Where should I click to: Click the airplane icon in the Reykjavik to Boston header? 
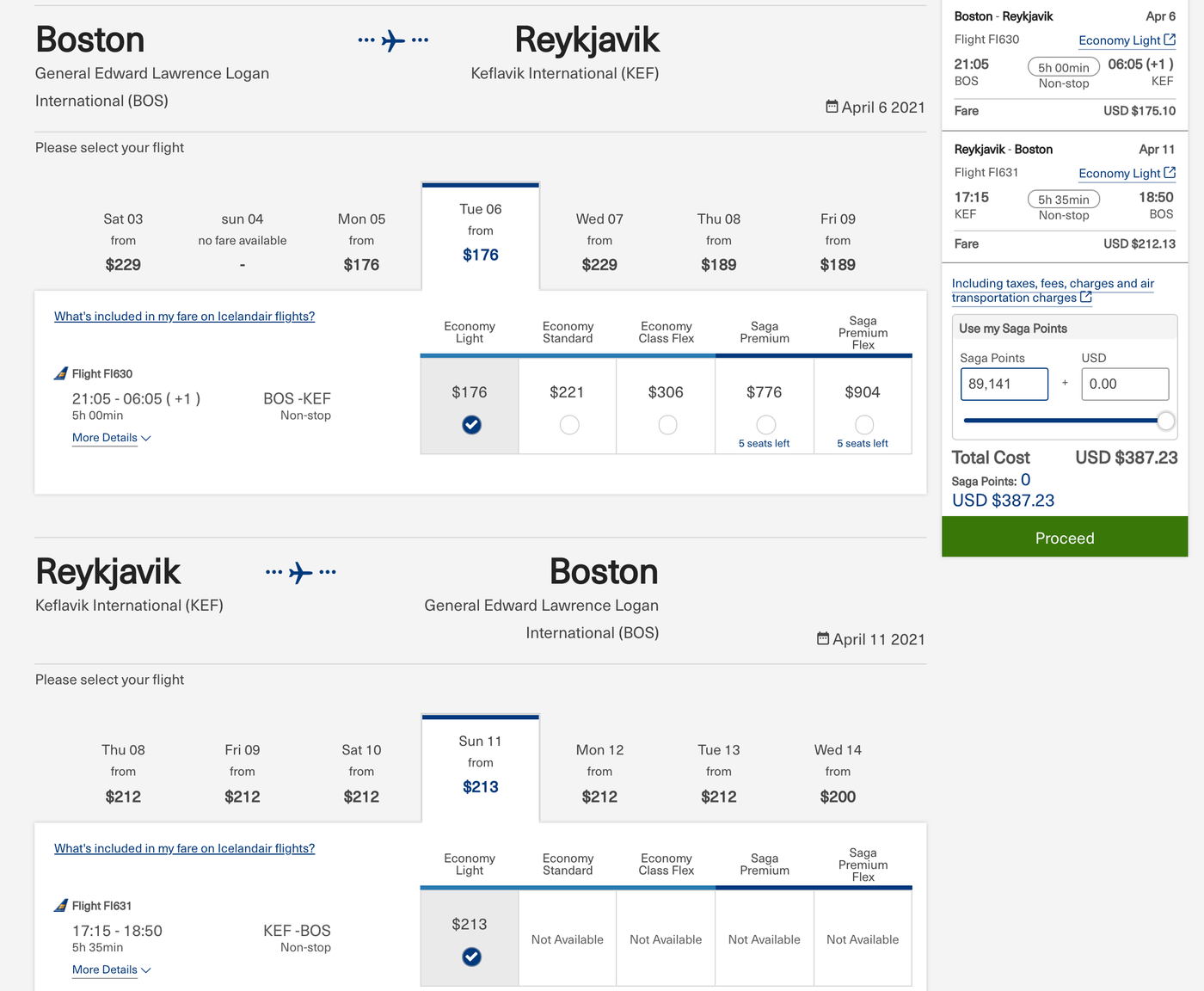click(300, 572)
